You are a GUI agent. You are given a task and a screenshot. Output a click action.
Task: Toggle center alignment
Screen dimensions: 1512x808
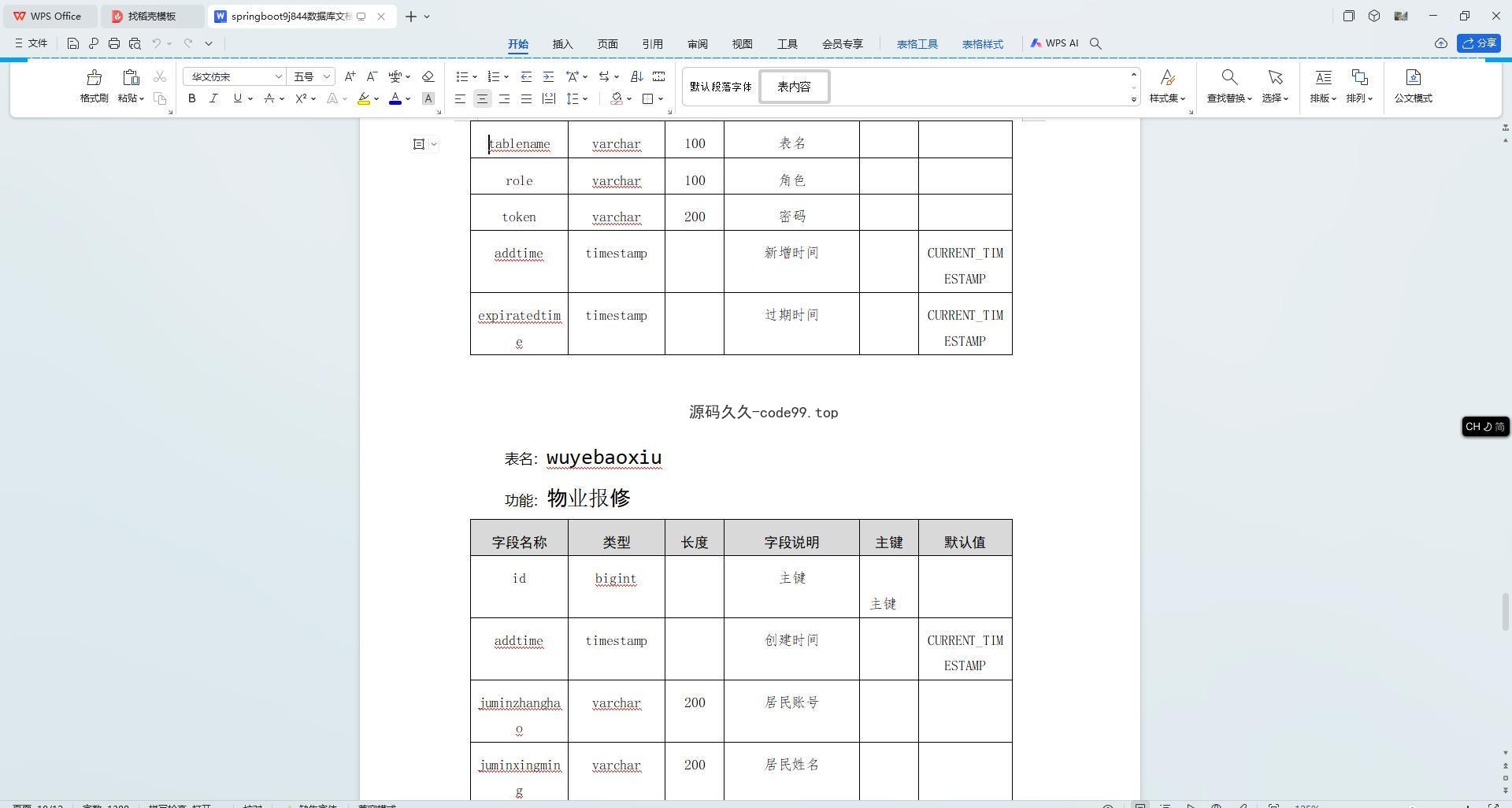click(x=482, y=98)
